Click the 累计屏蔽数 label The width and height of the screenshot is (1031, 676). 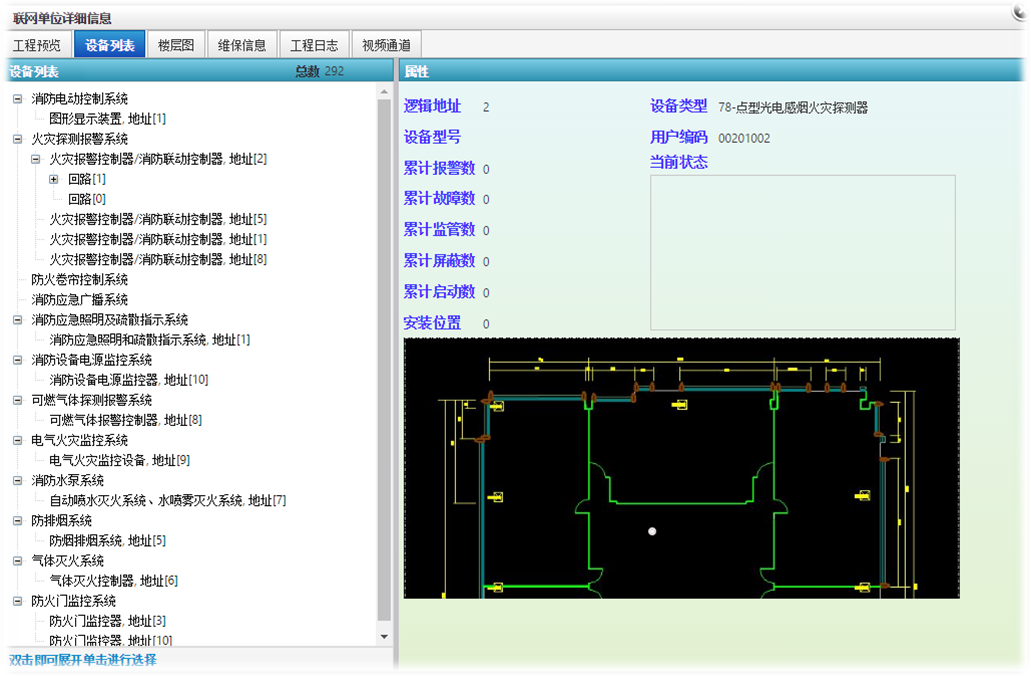439,261
